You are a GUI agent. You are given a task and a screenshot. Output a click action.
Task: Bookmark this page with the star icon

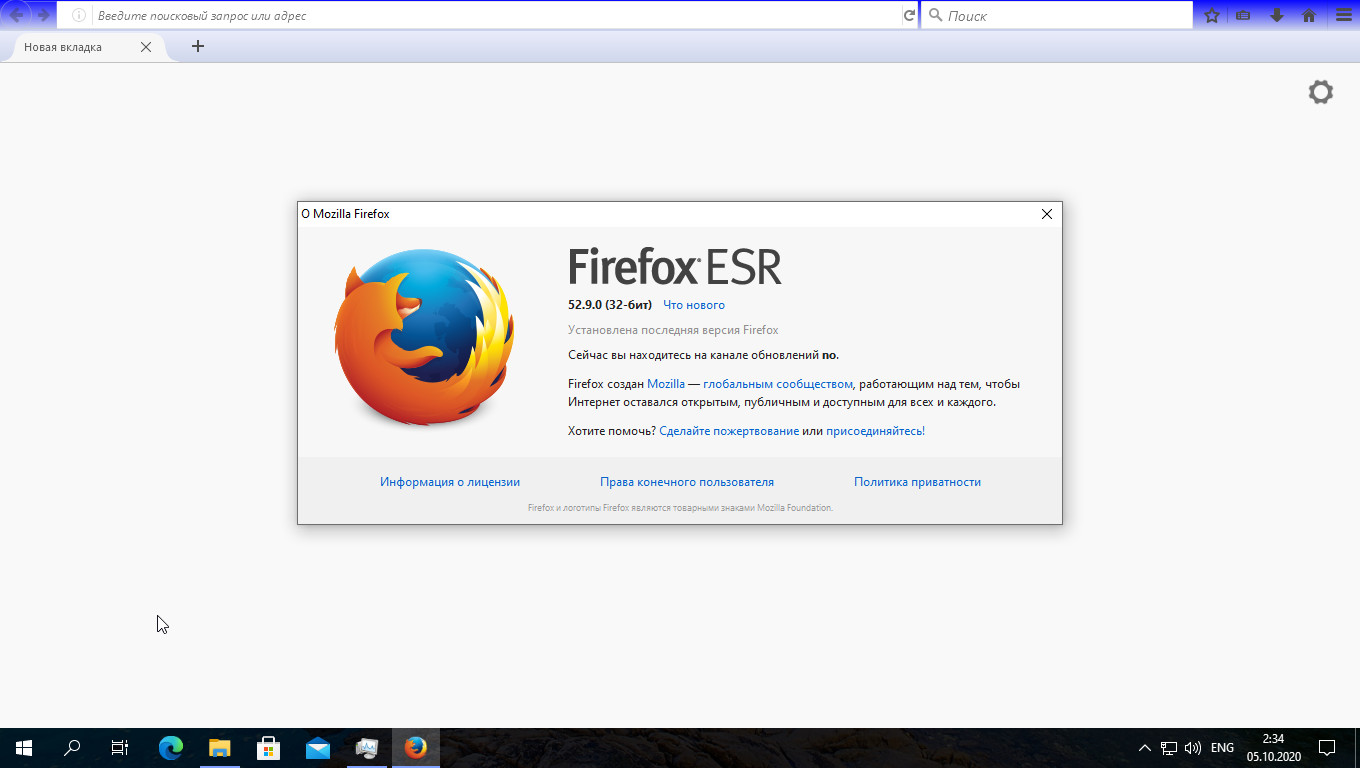point(1210,15)
